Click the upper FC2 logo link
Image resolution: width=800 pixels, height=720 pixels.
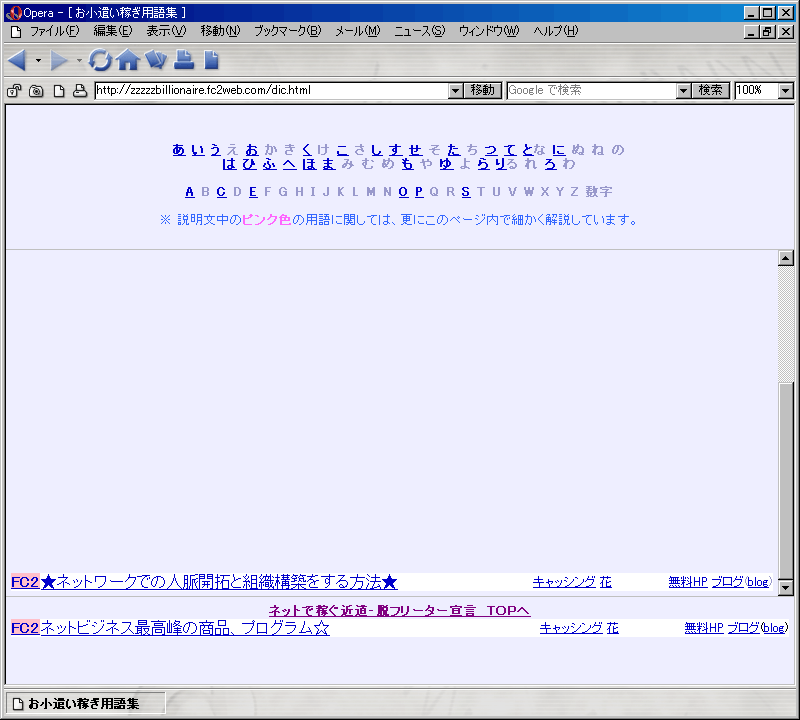click(x=25, y=582)
